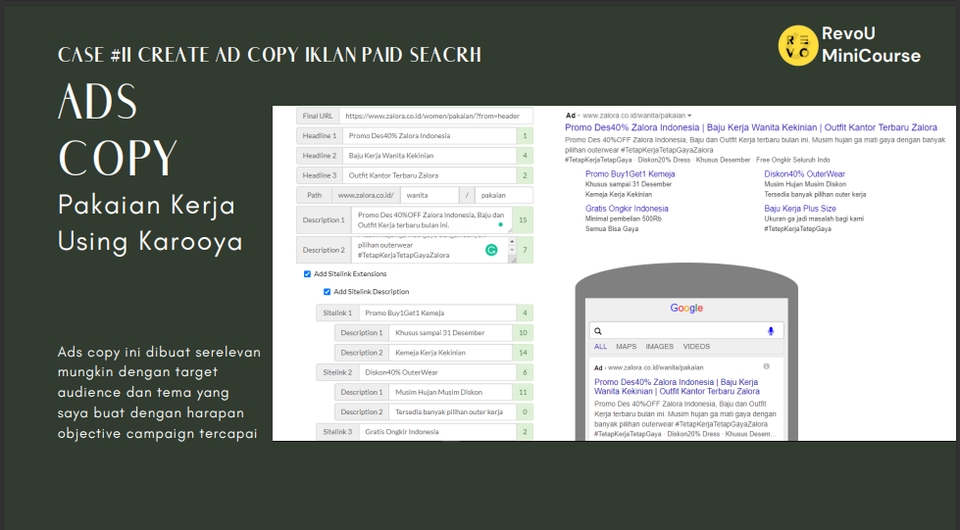Open dropdown arrow beside www.zalora.co.id/wanita/pakaian
Screen dimensions: 960x530
(x=689, y=116)
